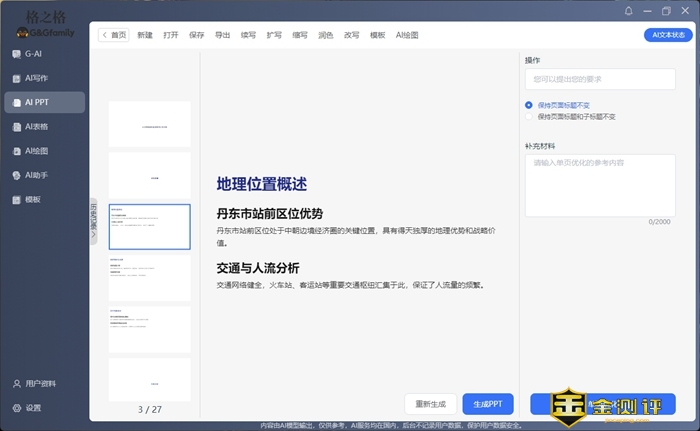Open AI表格 from the sidebar
Image resolution: width=700 pixels, height=431 pixels.
36,127
